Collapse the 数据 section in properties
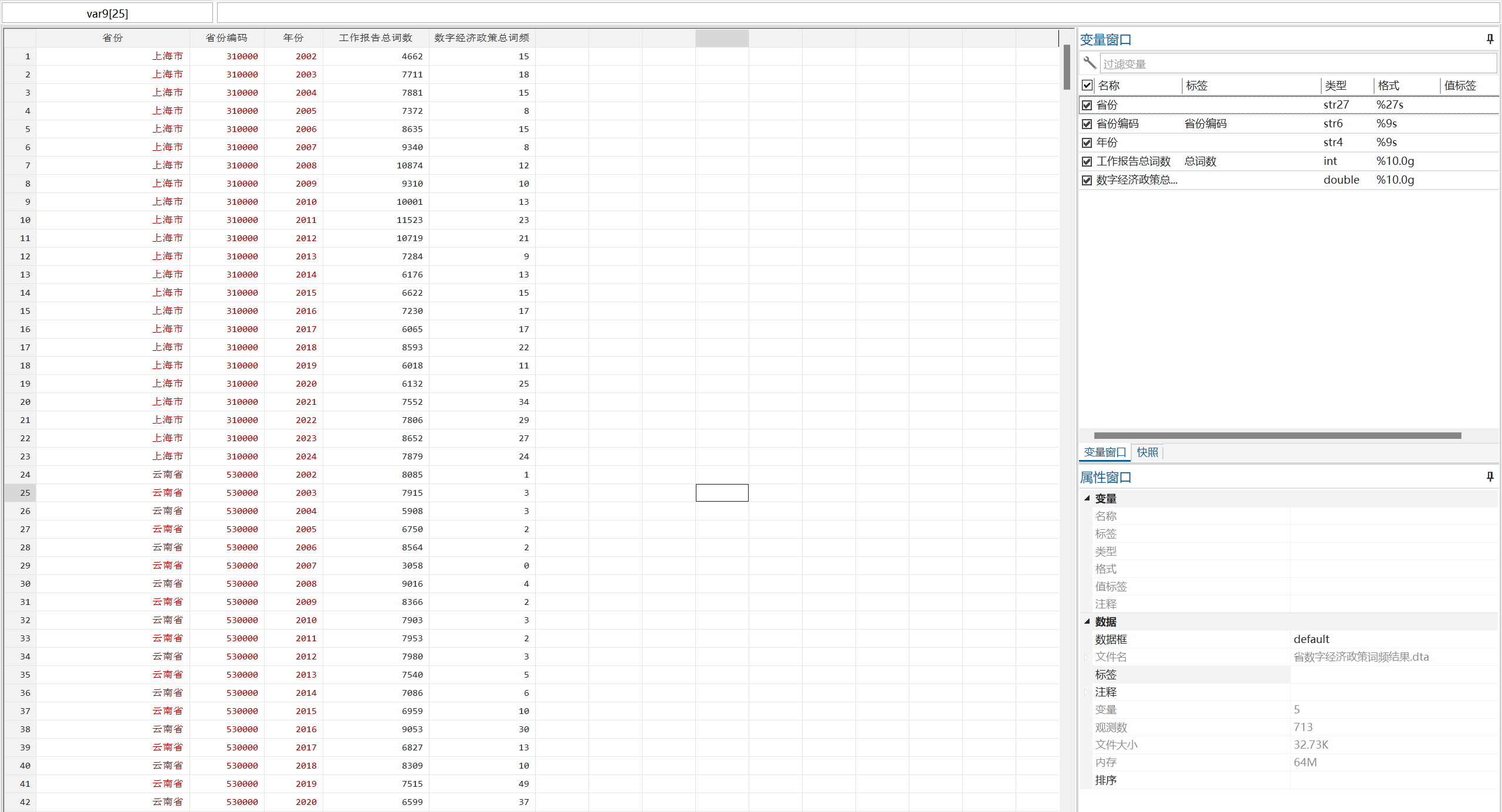The height and width of the screenshot is (812, 1502). 1087,621
